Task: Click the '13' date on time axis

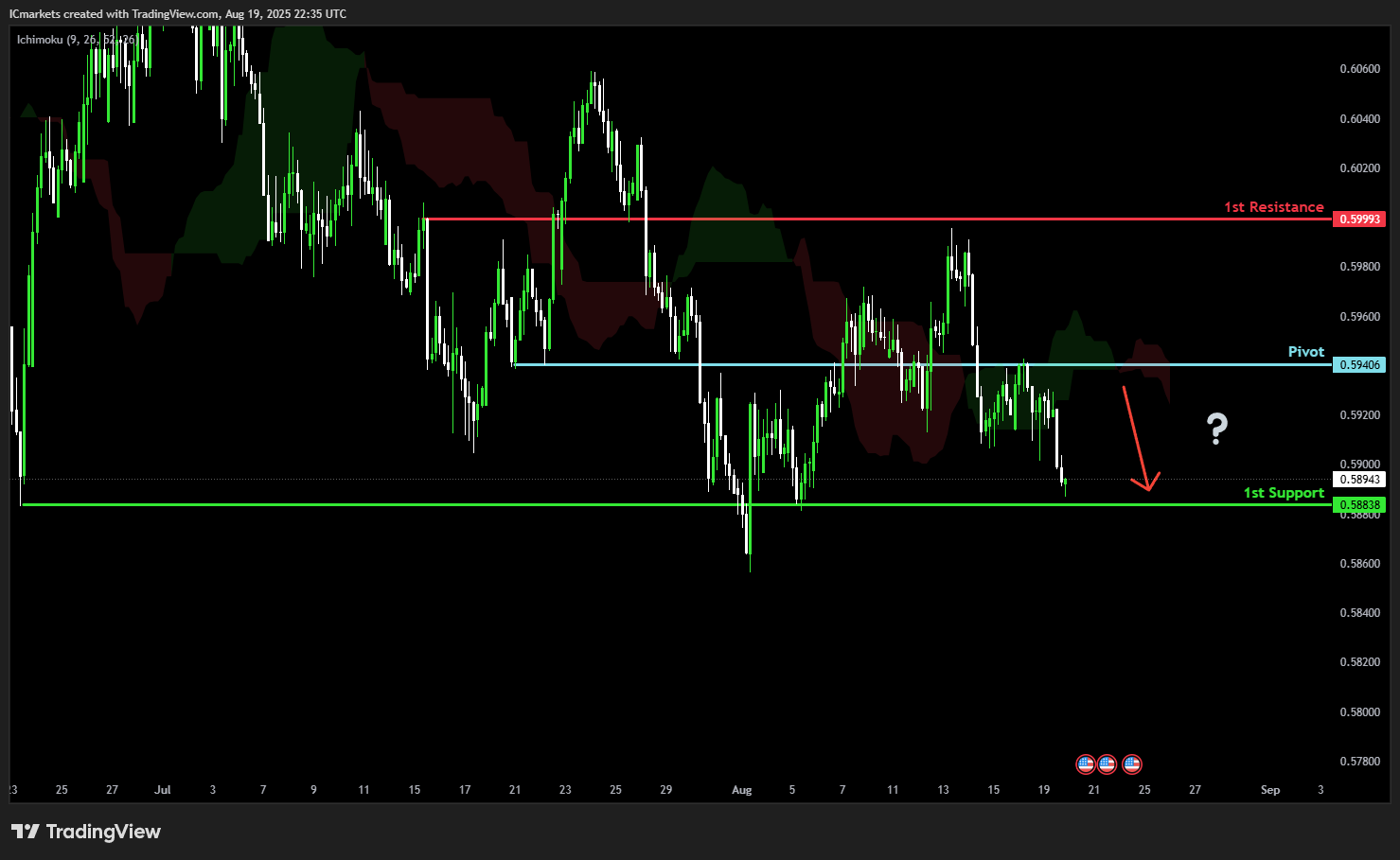Action: [x=943, y=790]
